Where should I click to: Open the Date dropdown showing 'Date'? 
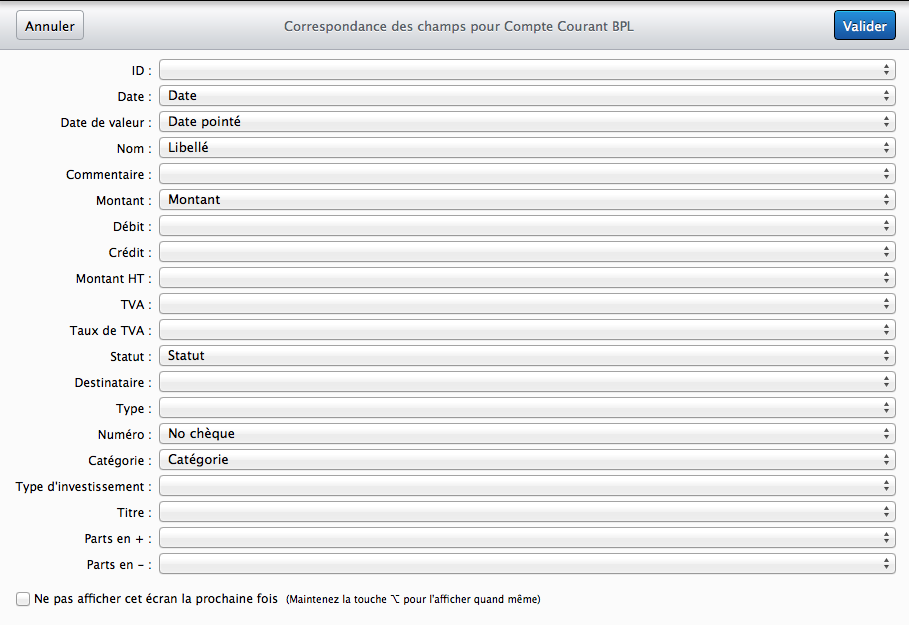click(527, 96)
